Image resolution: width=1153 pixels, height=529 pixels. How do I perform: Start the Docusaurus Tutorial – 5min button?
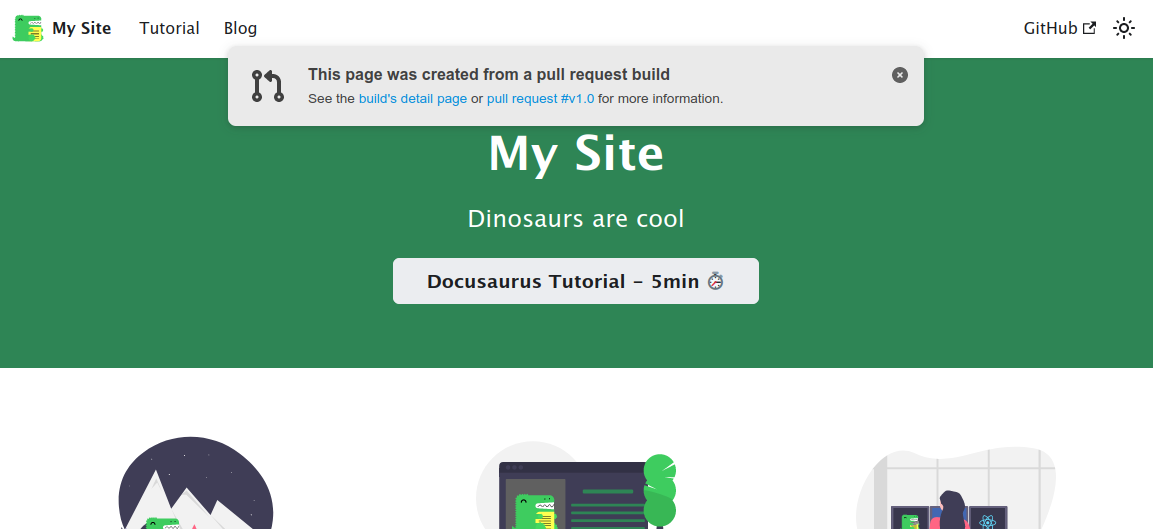tap(576, 281)
